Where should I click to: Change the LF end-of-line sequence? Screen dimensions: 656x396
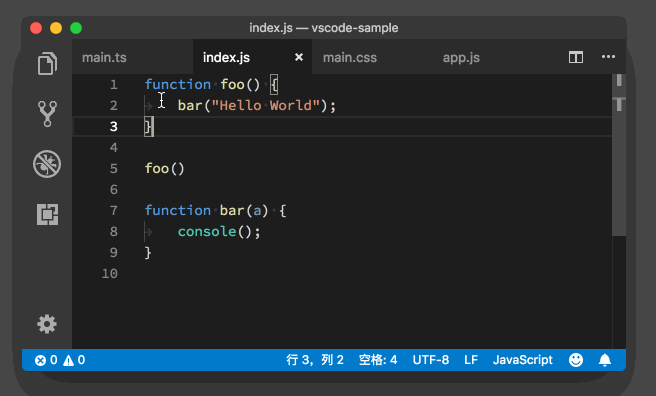point(471,360)
